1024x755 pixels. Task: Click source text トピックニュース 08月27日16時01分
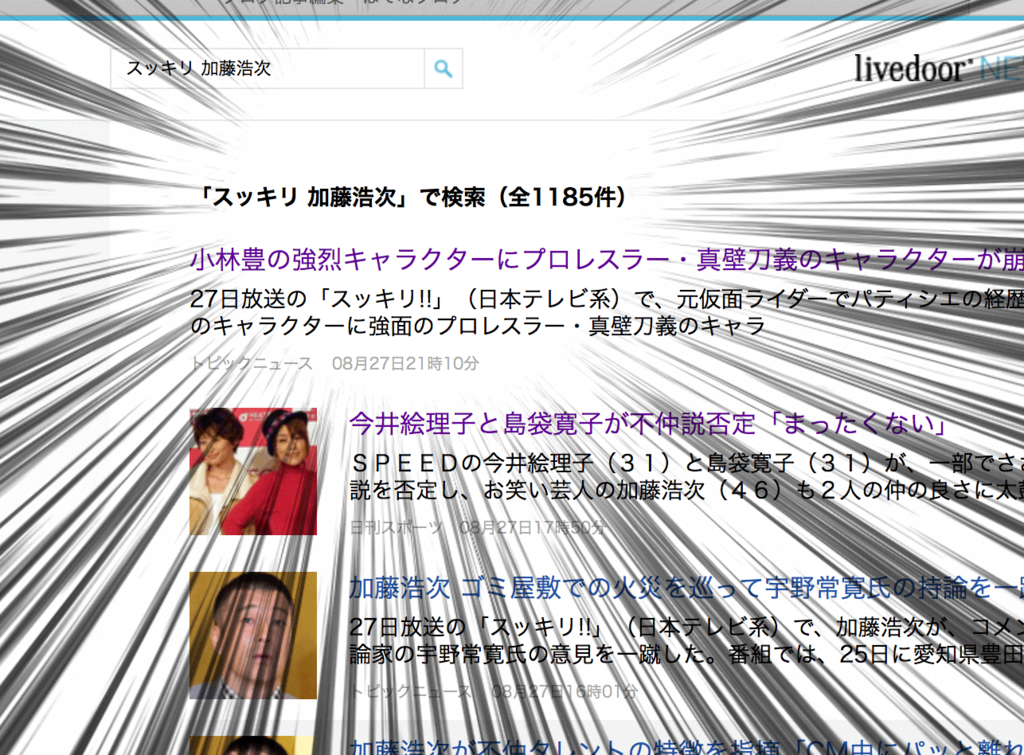[x=493, y=691]
